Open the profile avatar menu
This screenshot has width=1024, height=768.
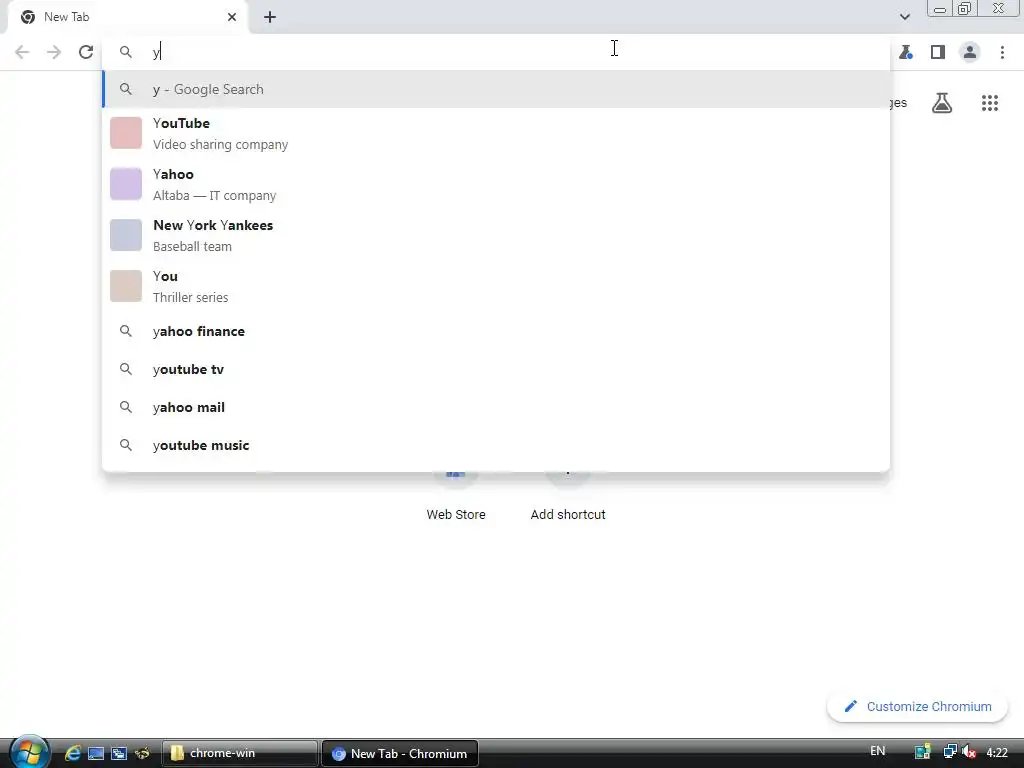click(x=970, y=52)
